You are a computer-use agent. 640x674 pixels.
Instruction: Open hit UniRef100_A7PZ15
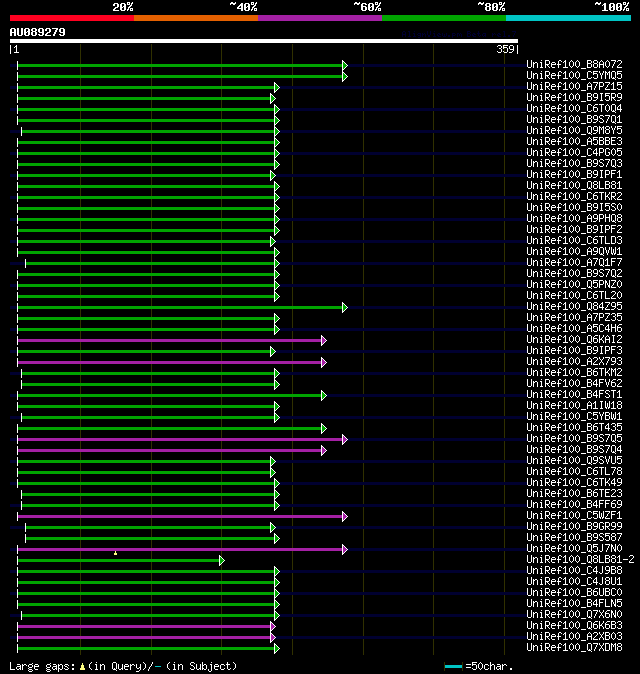pyautogui.click(x=574, y=86)
